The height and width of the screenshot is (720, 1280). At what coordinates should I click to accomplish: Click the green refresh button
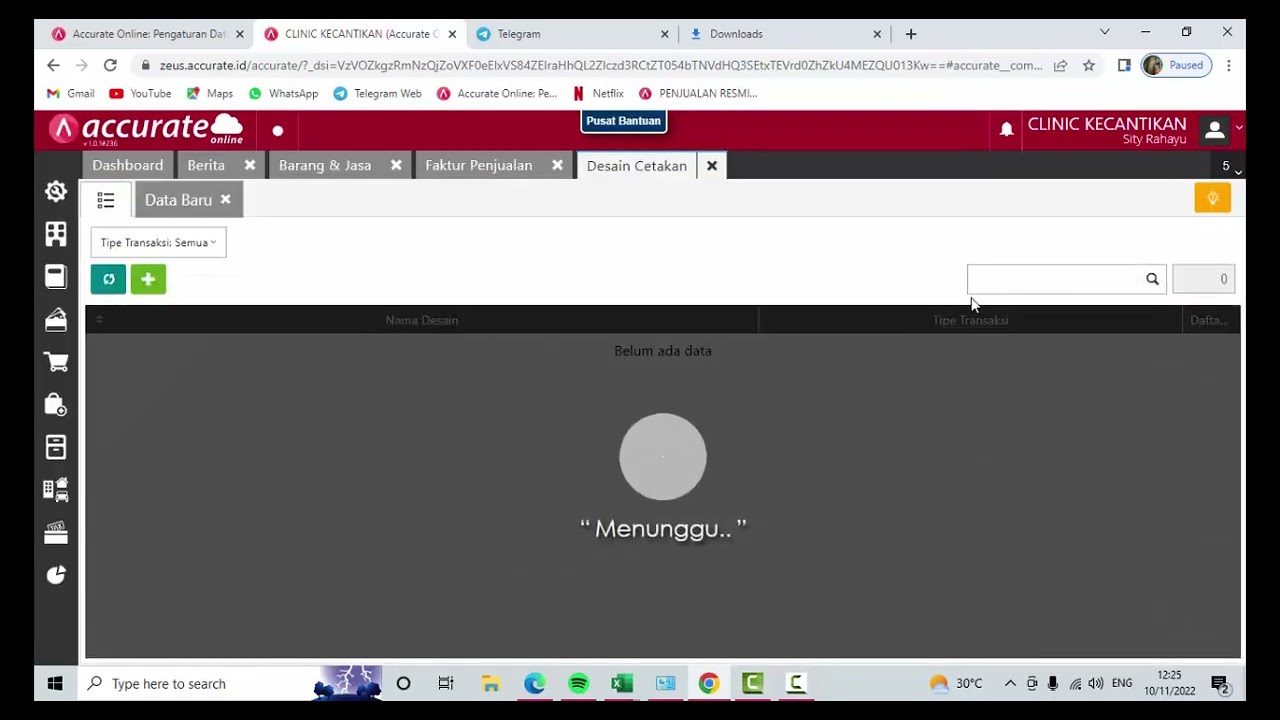[108, 279]
